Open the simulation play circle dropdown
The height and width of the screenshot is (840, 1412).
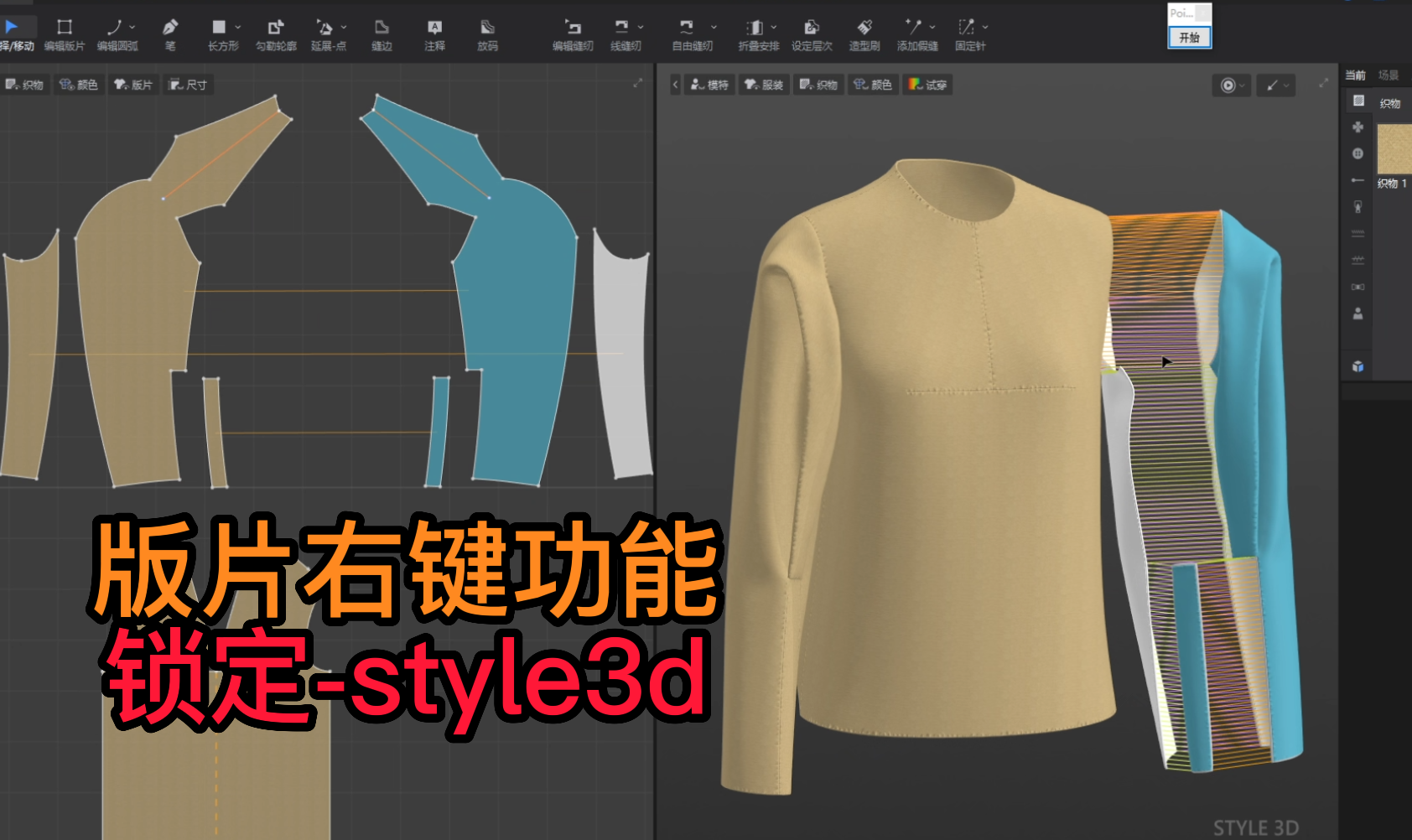coord(1232,86)
